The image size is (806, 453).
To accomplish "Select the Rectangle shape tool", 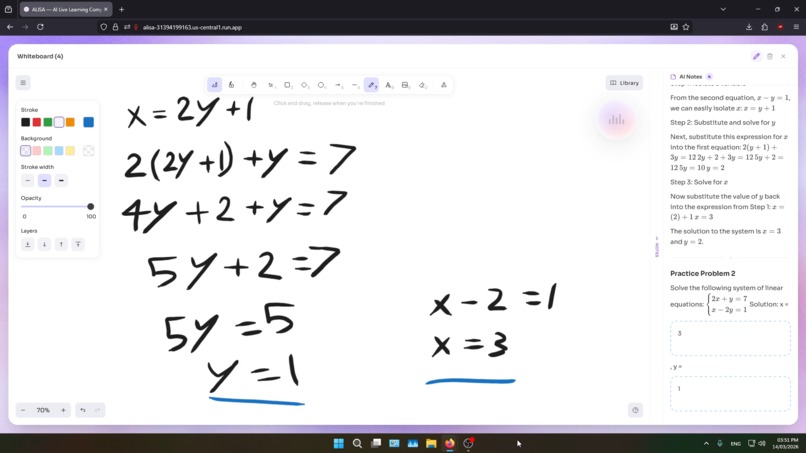I will [287, 85].
